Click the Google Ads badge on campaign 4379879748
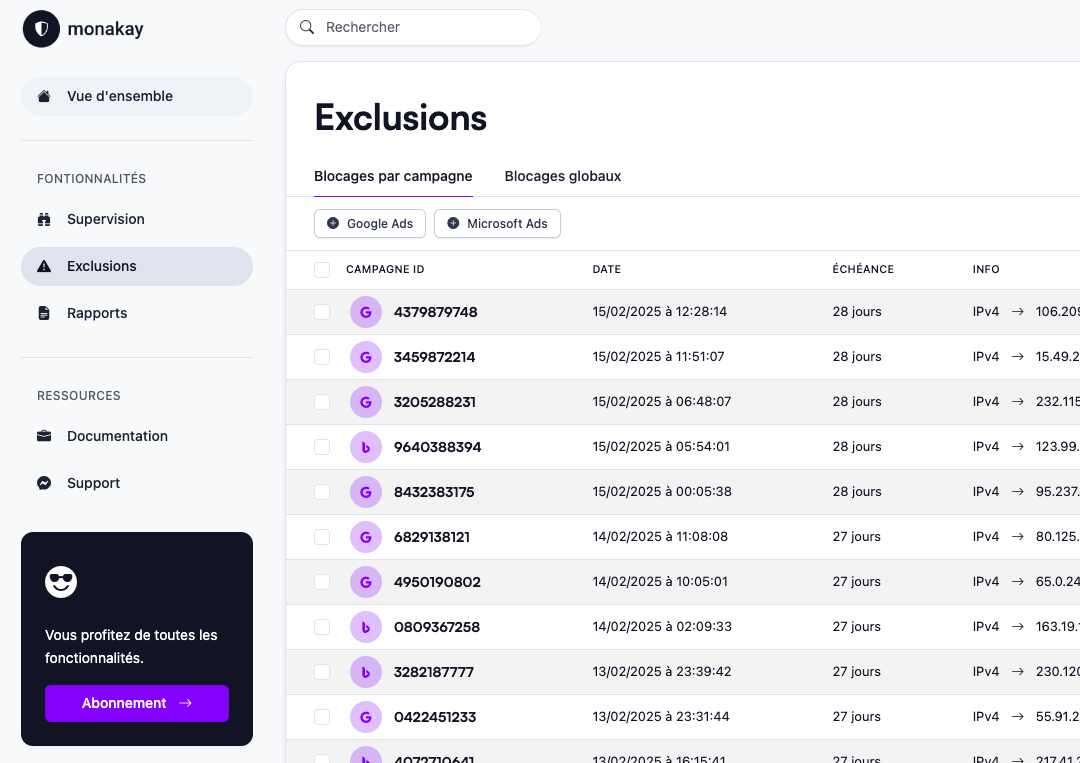Screen dimensions: 1080x763 pos(366,312)
